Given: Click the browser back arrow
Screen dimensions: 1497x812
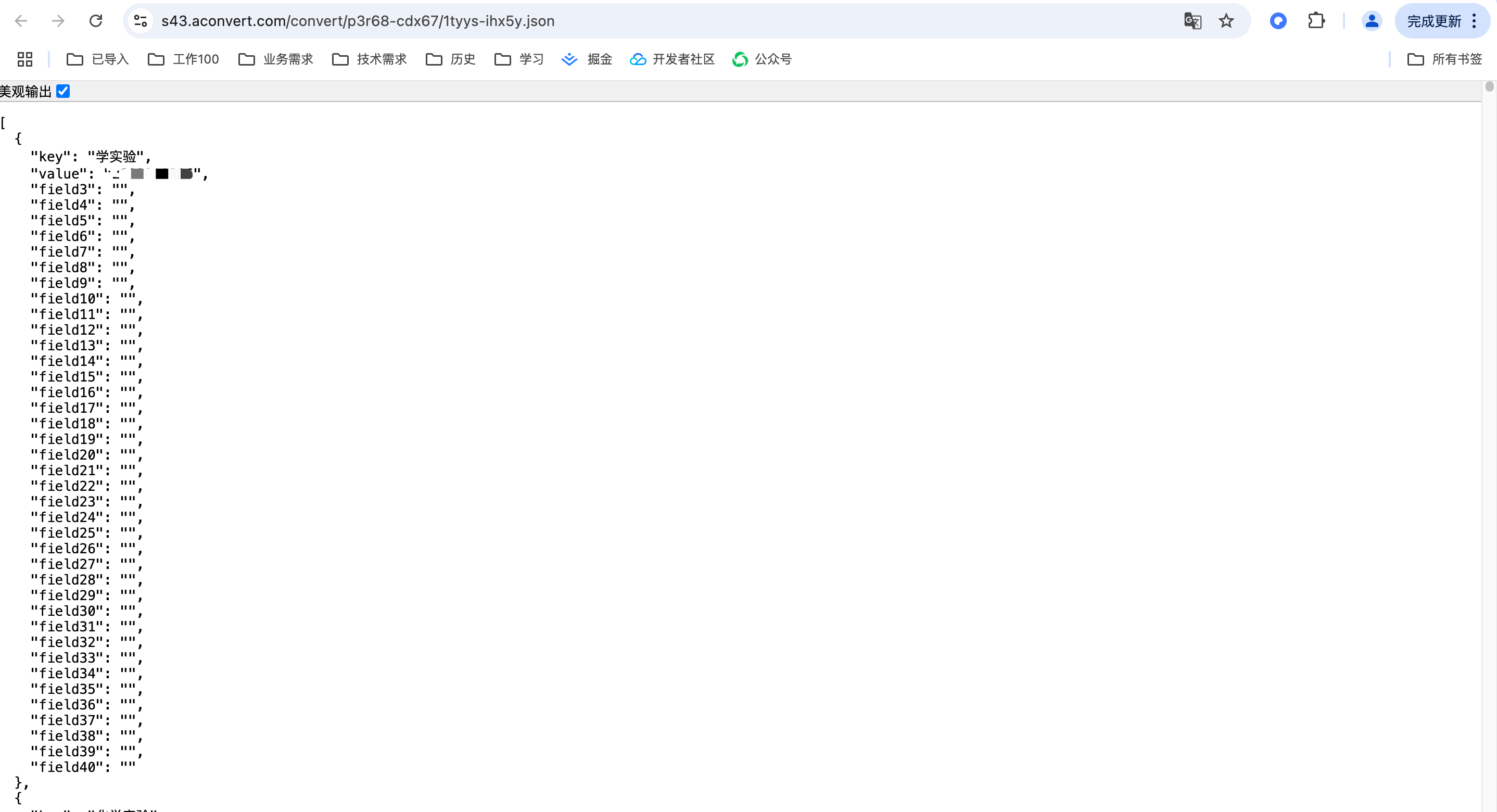Looking at the screenshot, I should 21,21.
